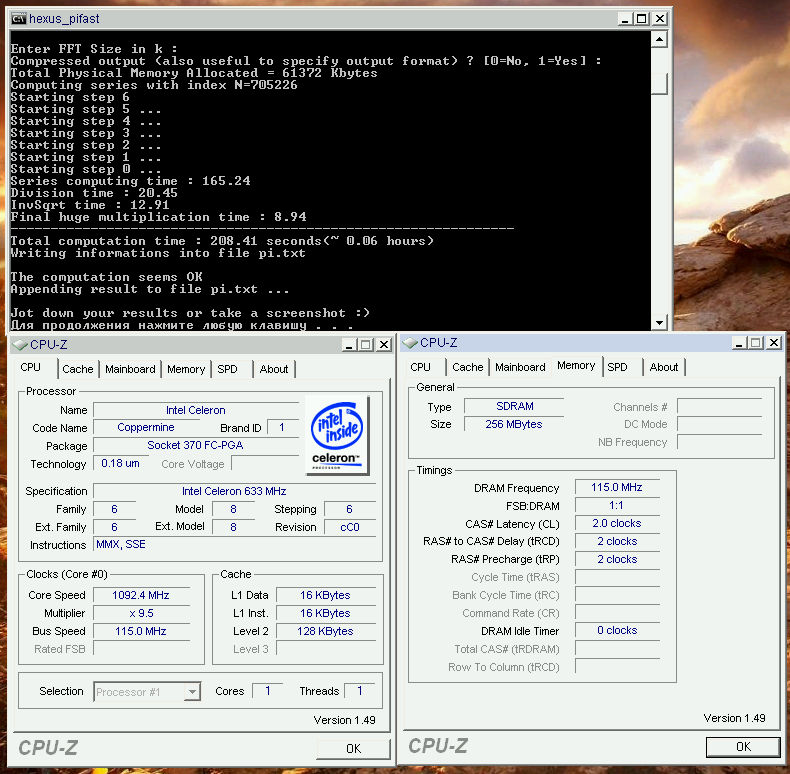
Task: Maximize the hexus_pifast console window
Action: tap(642, 19)
